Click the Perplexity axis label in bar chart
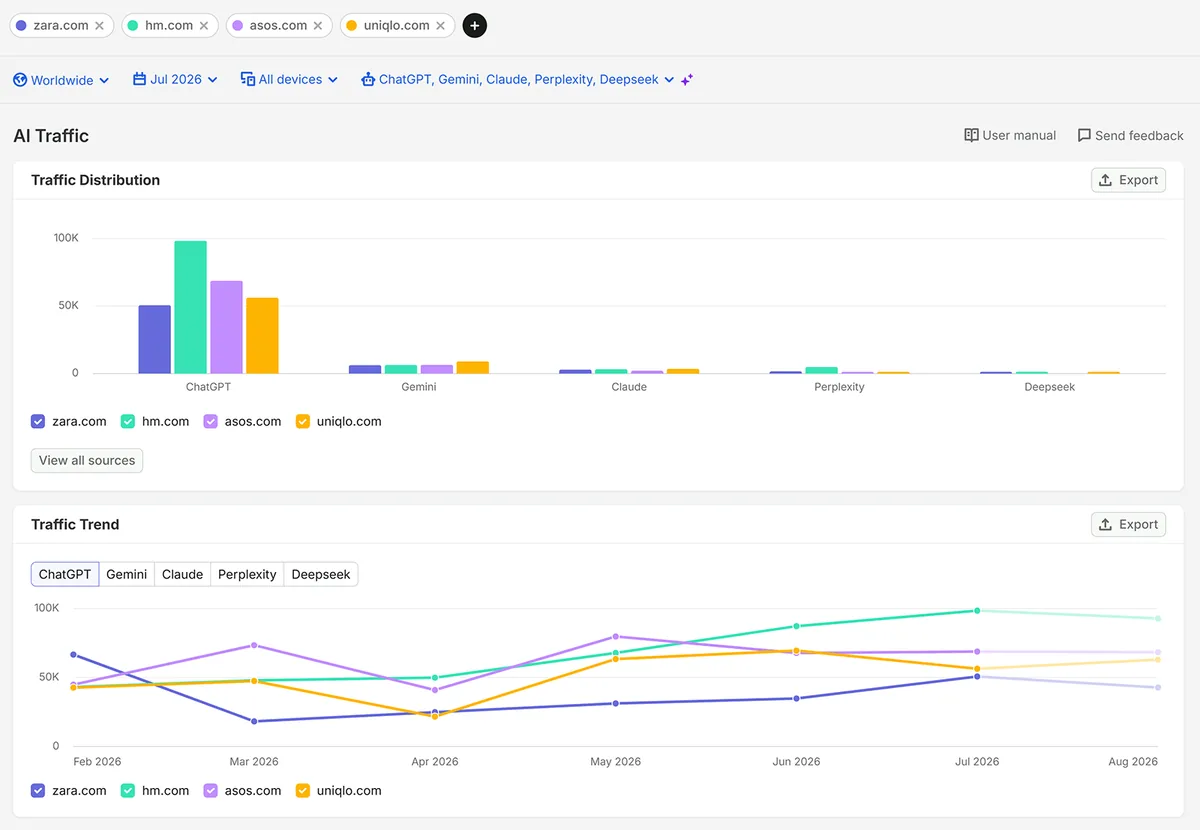 click(x=839, y=387)
